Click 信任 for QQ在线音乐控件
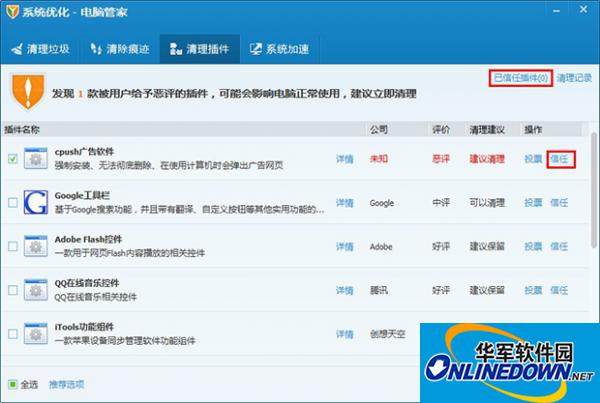 coord(559,290)
